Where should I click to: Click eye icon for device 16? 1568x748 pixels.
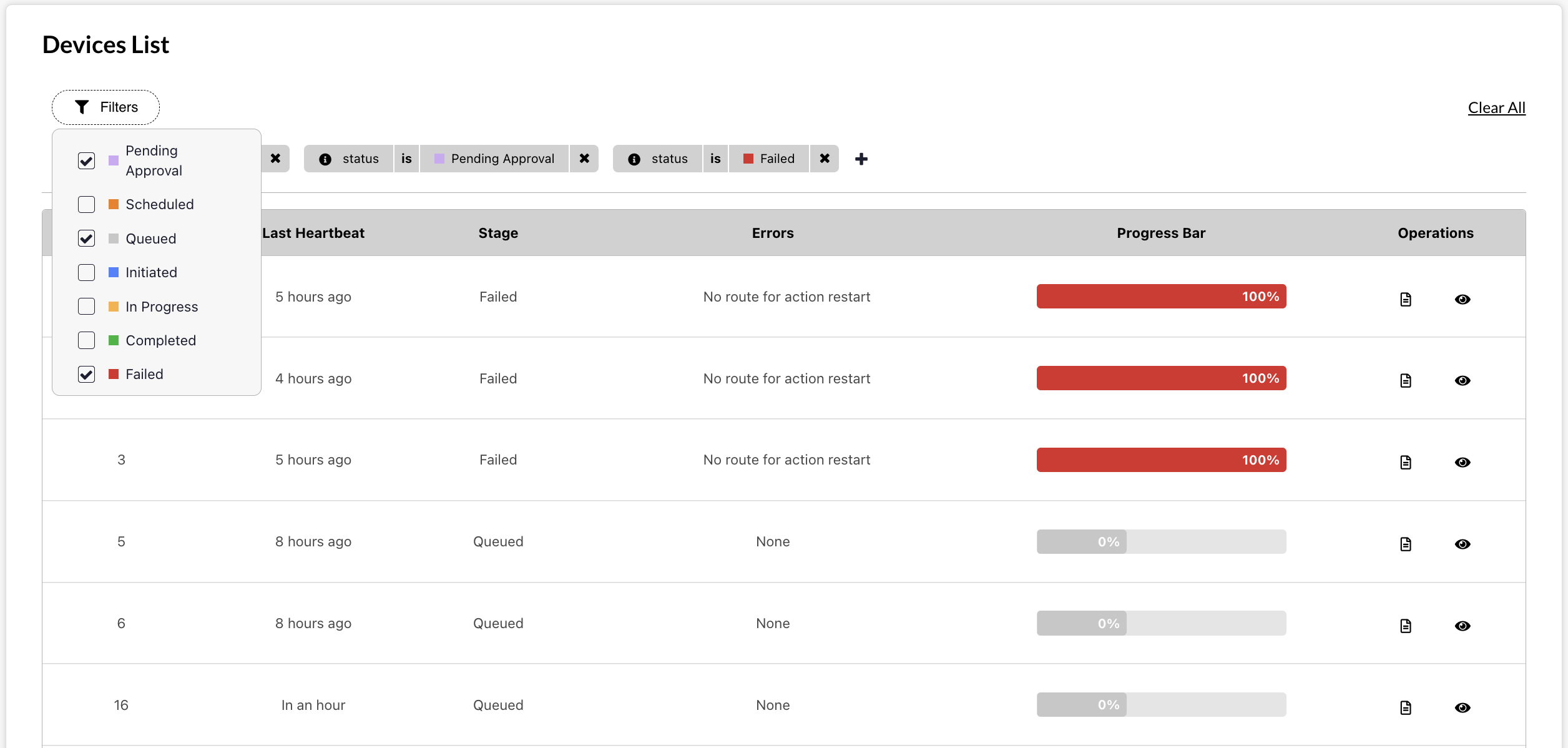(x=1463, y=708)
